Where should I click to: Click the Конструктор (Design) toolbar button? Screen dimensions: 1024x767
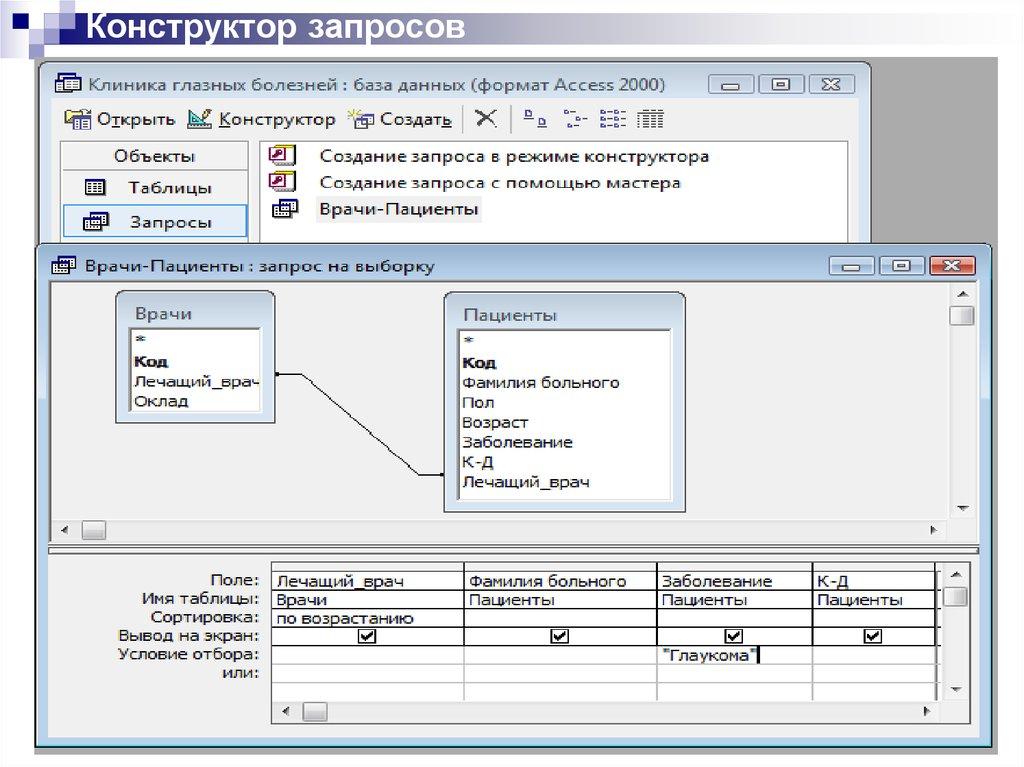[x=262, y=119]
